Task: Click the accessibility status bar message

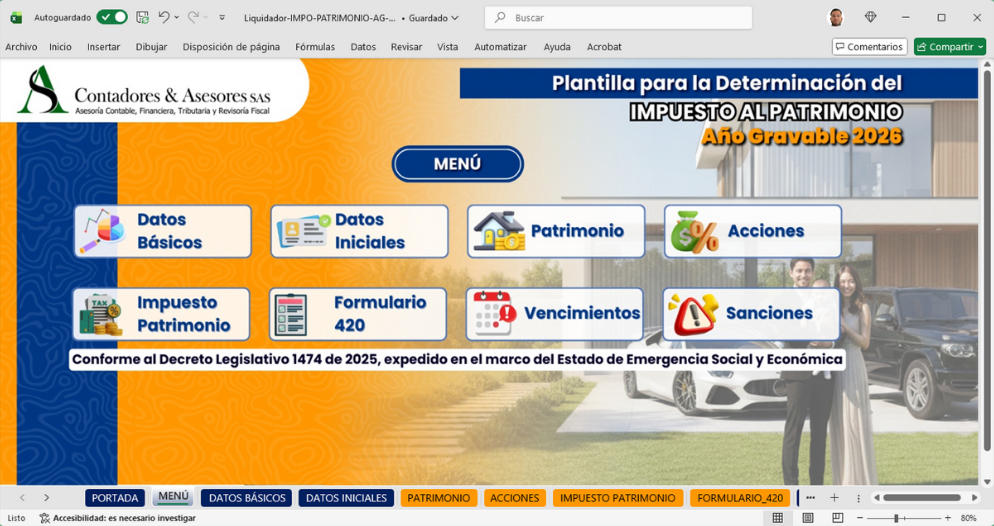Action: [x=118, y=518]
